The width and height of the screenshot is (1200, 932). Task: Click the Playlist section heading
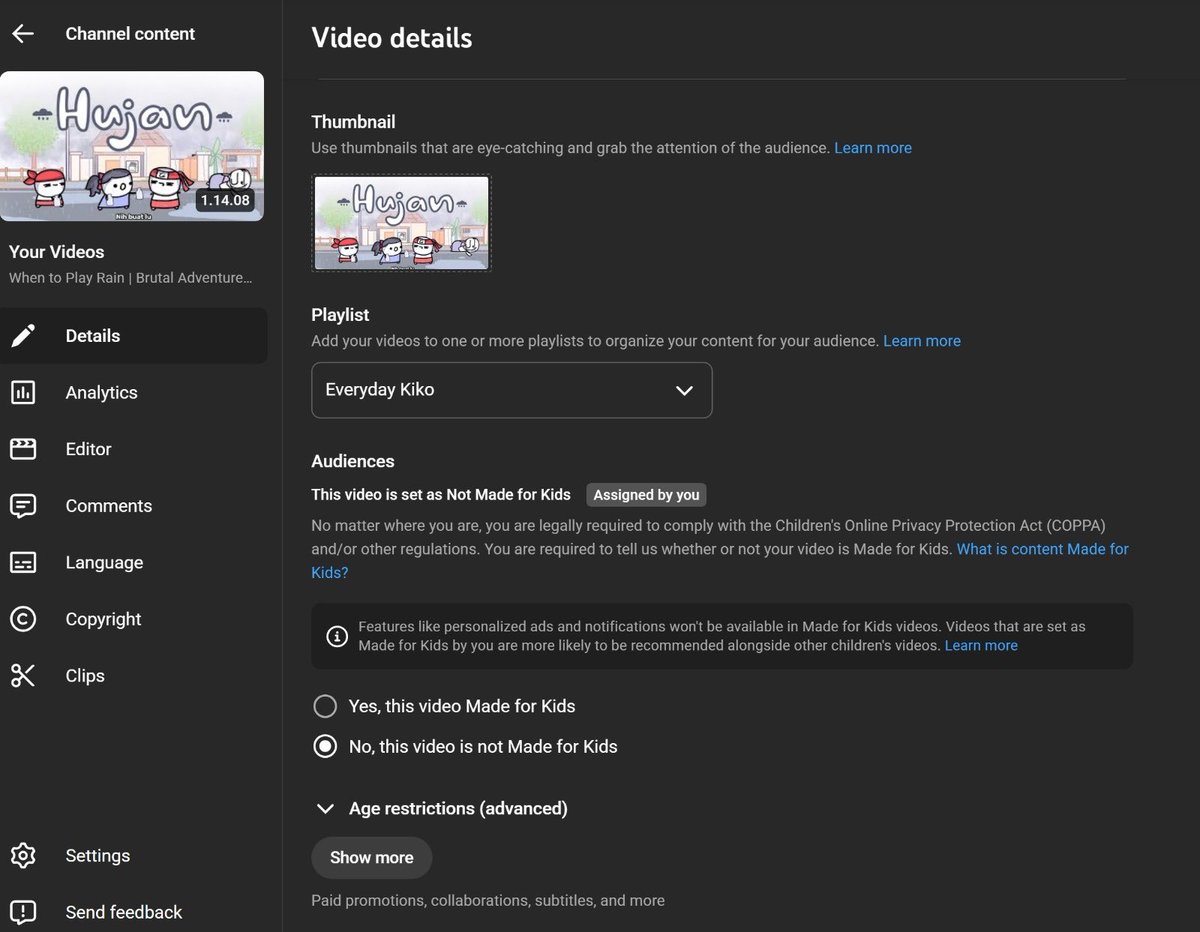coord(340,315)
